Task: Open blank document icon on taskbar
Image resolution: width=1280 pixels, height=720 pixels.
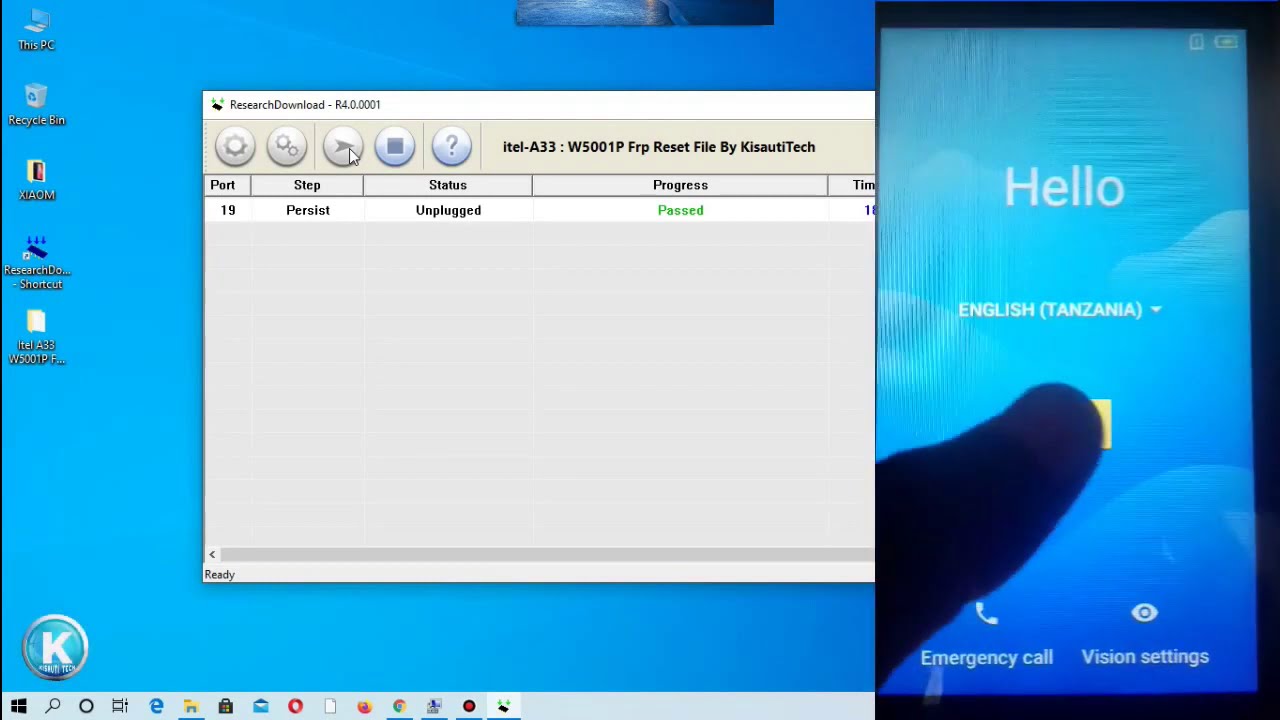Action: (x=330, y=706)
